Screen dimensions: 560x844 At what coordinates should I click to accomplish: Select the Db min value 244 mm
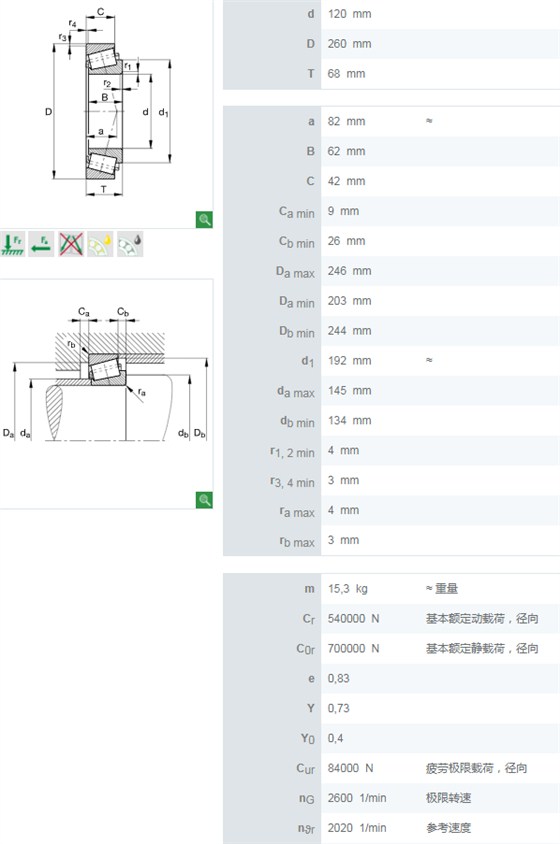(349, 330)
